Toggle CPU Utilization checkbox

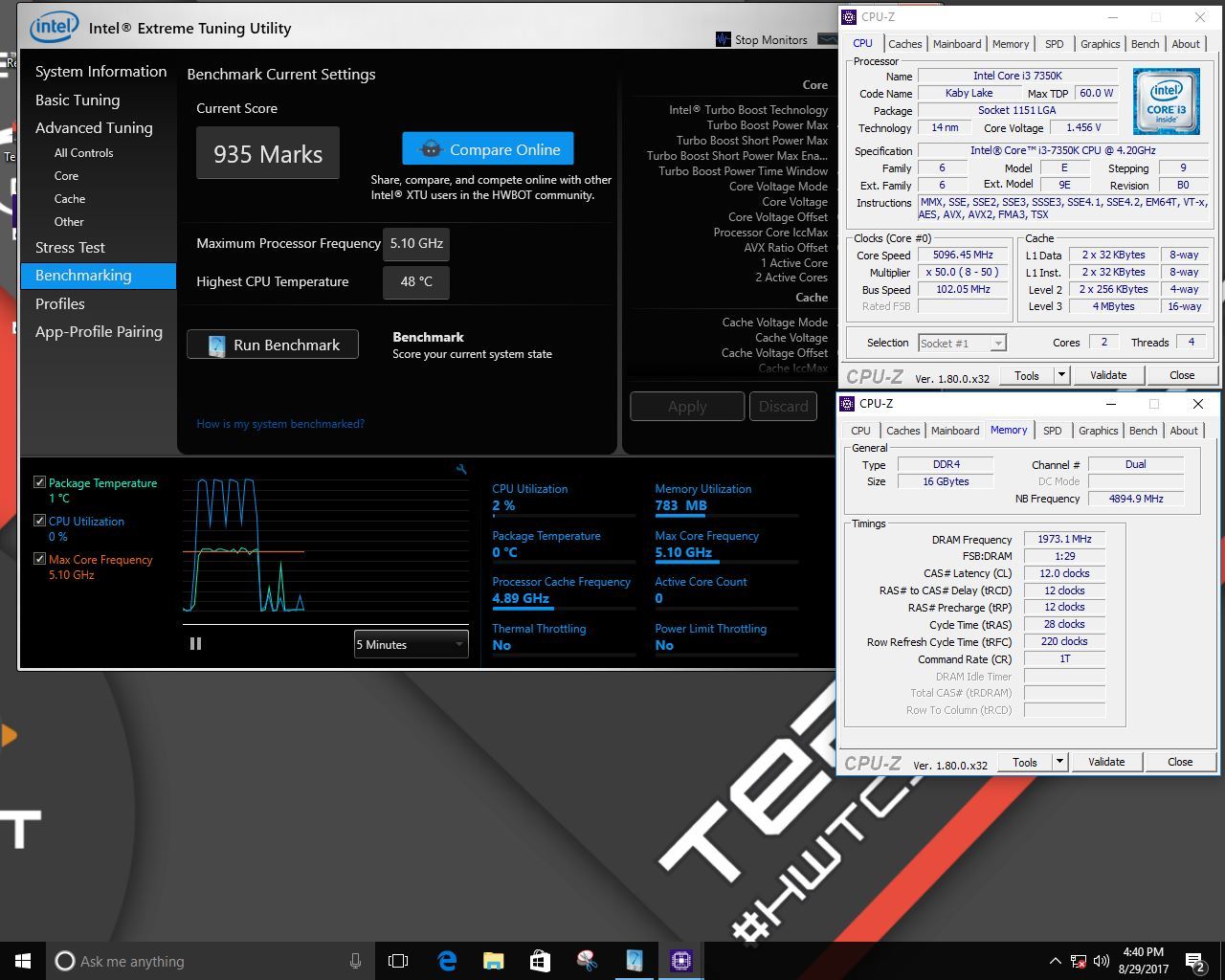[x=39, y=521]
